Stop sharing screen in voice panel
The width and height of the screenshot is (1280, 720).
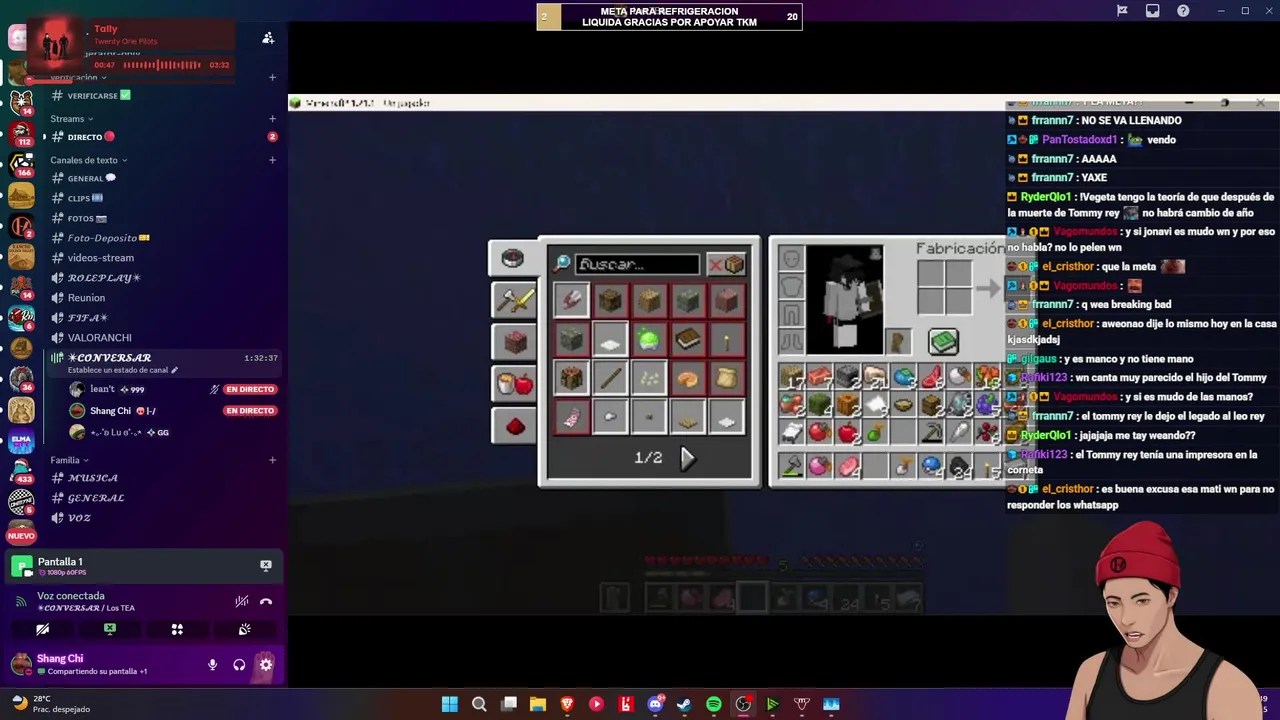110,630
